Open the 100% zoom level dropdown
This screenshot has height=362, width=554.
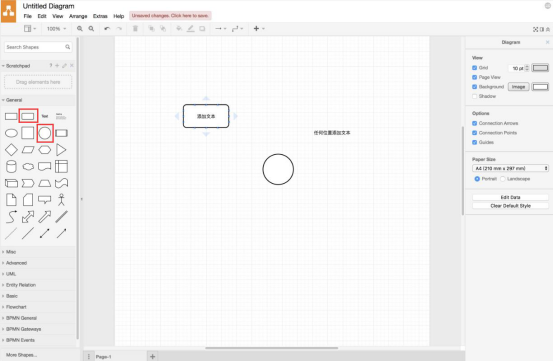(x=57, y=29)
